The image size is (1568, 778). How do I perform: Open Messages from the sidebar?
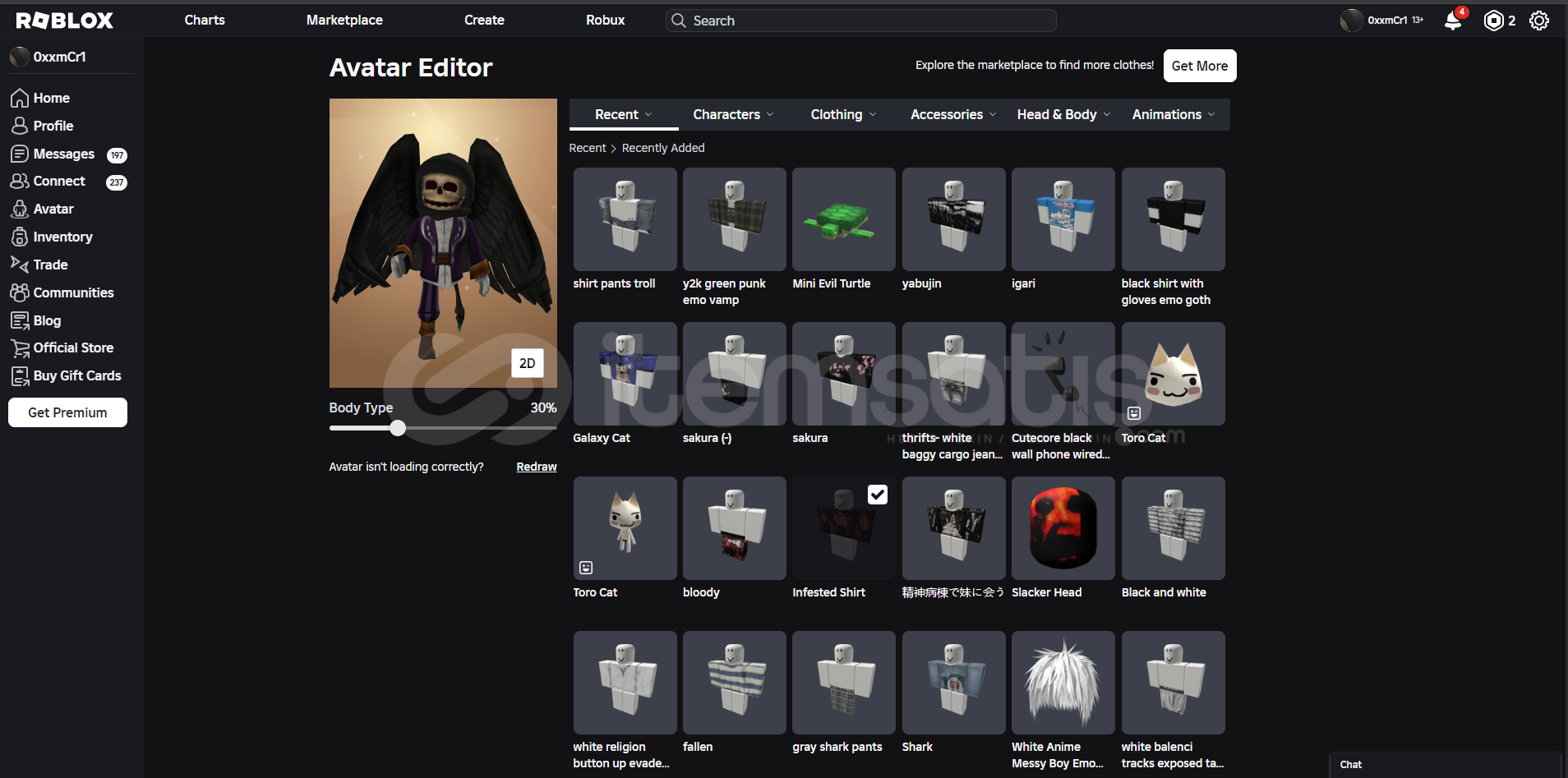(64, 154)
